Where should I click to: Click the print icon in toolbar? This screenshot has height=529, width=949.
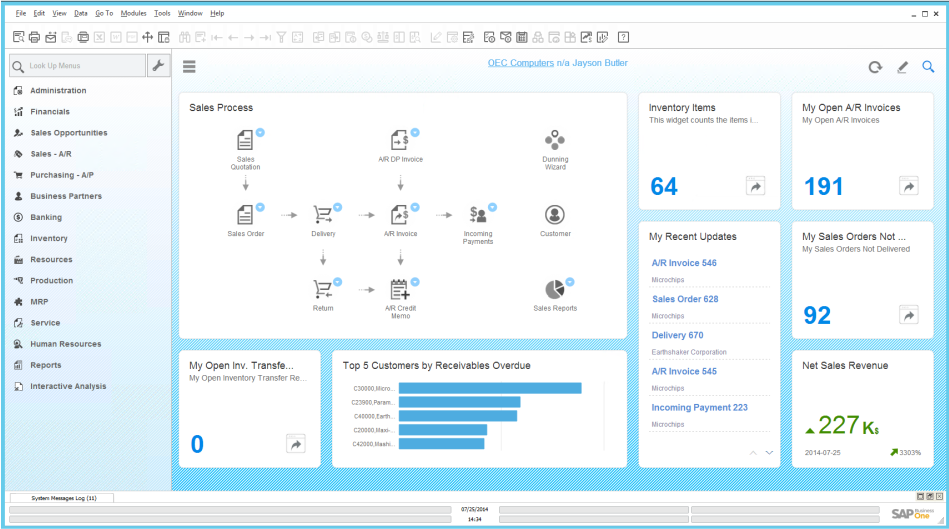(34, 38)
